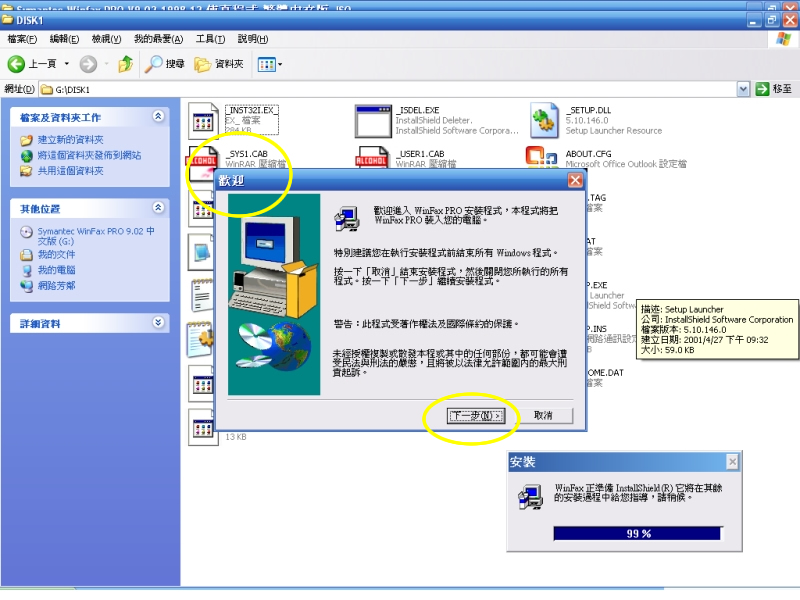Close the 歡迎 welcome dialog
Viewport: 800px width, 600px height.
[575, 180]
